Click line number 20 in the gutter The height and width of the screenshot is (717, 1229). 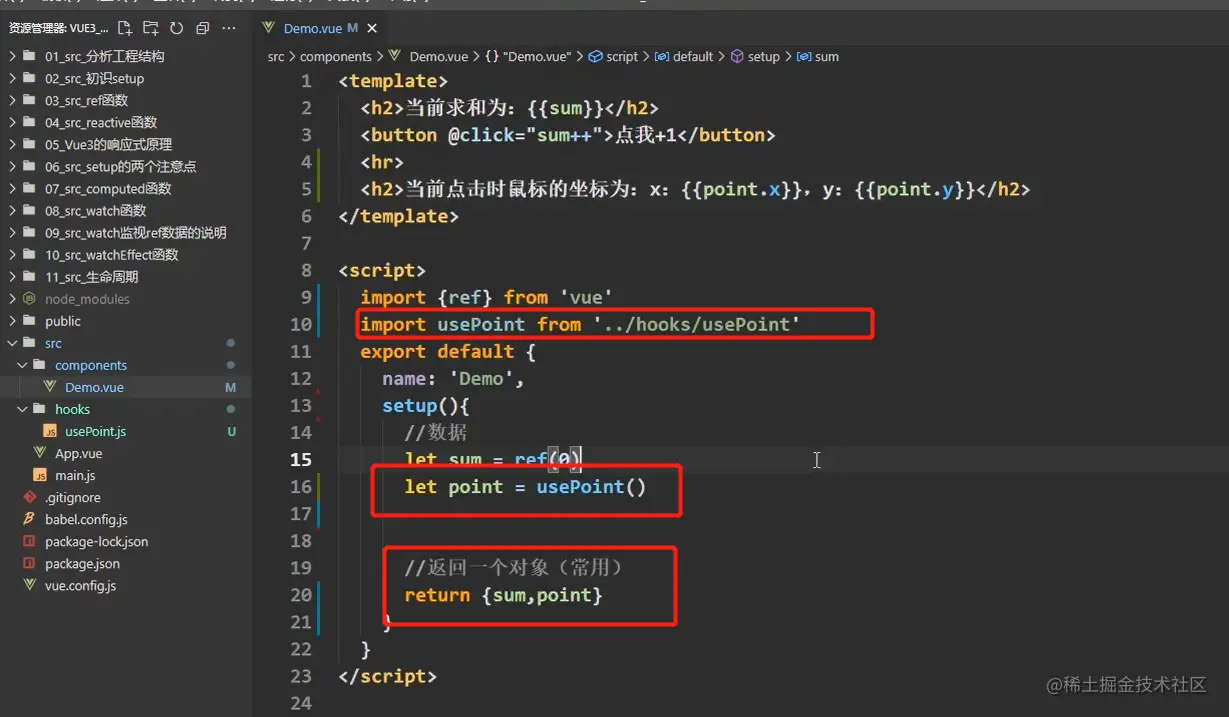tap(301, 594)
